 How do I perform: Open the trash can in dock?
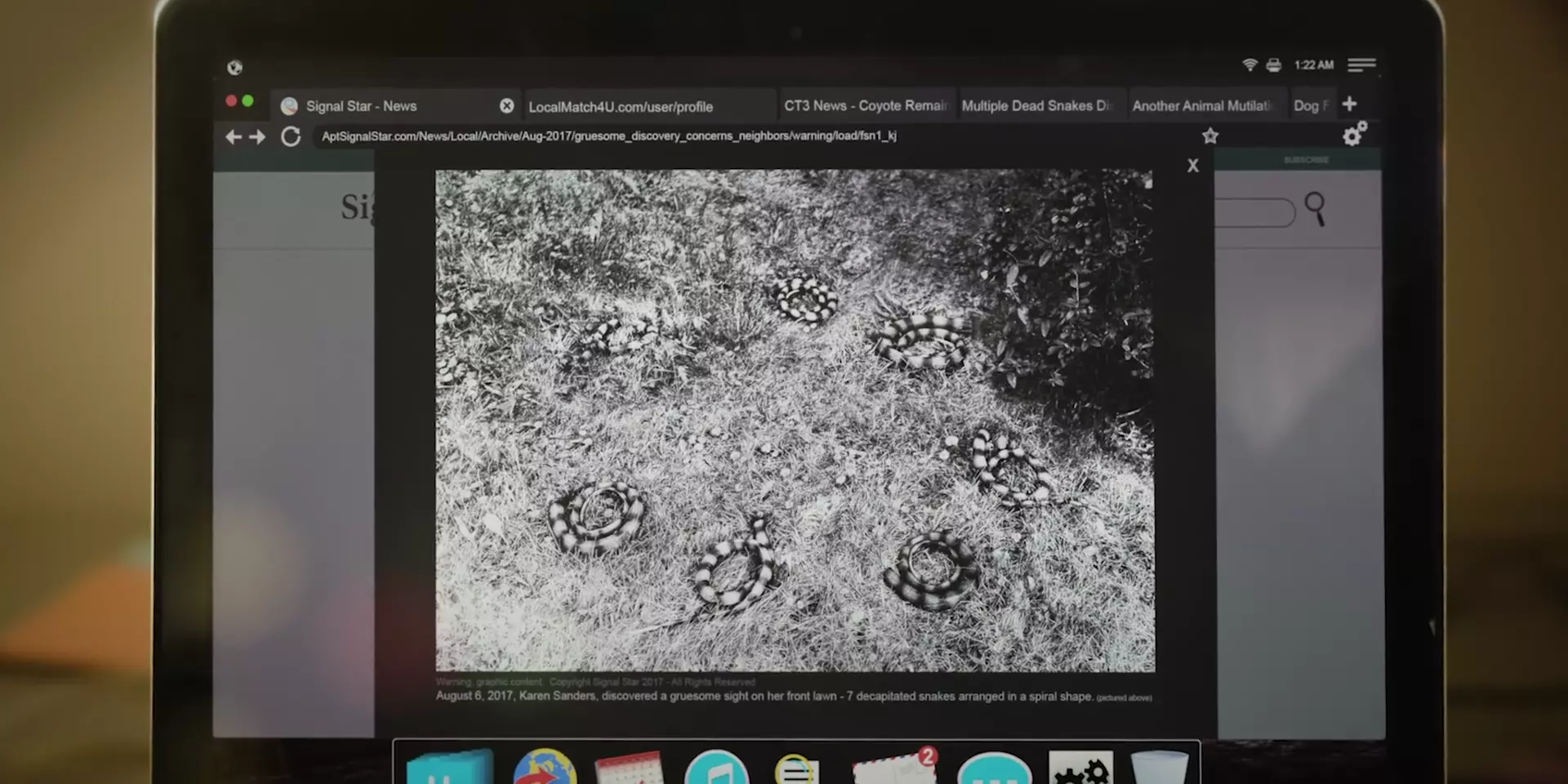[x=1160, y=768]
